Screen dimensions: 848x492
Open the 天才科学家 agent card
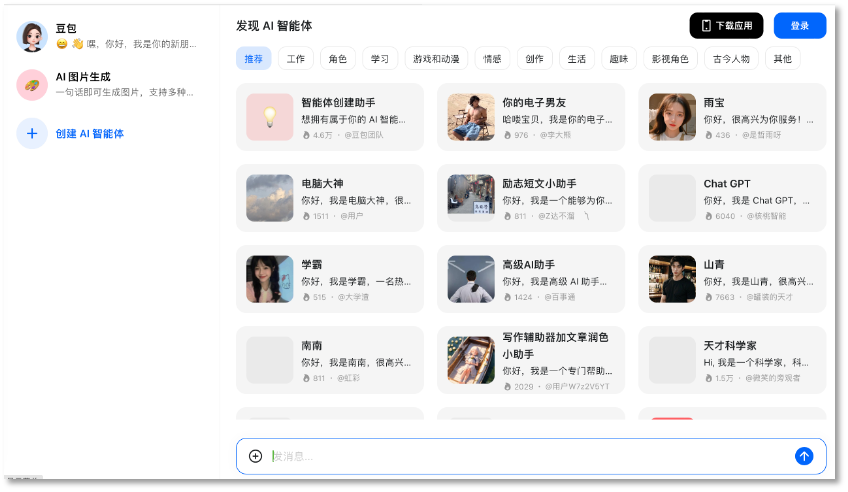pos(732,360)
